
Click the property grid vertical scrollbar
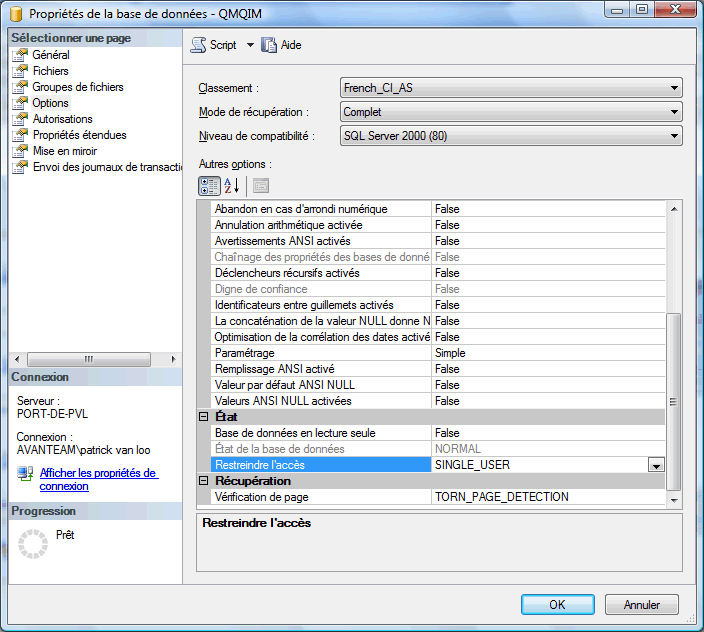coord(673,400)
